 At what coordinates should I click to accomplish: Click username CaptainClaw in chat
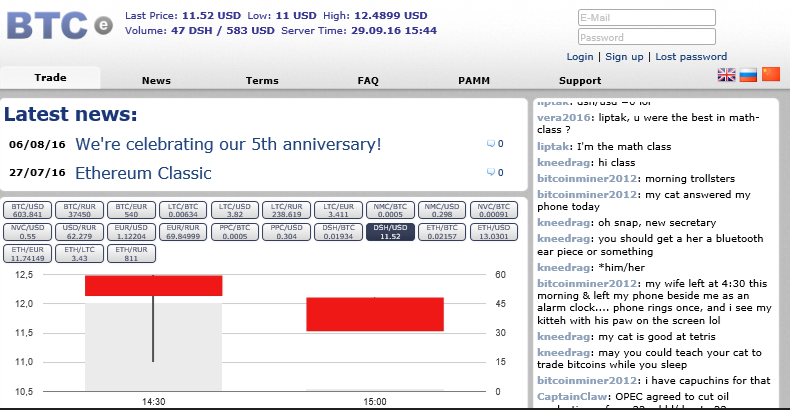574,396
